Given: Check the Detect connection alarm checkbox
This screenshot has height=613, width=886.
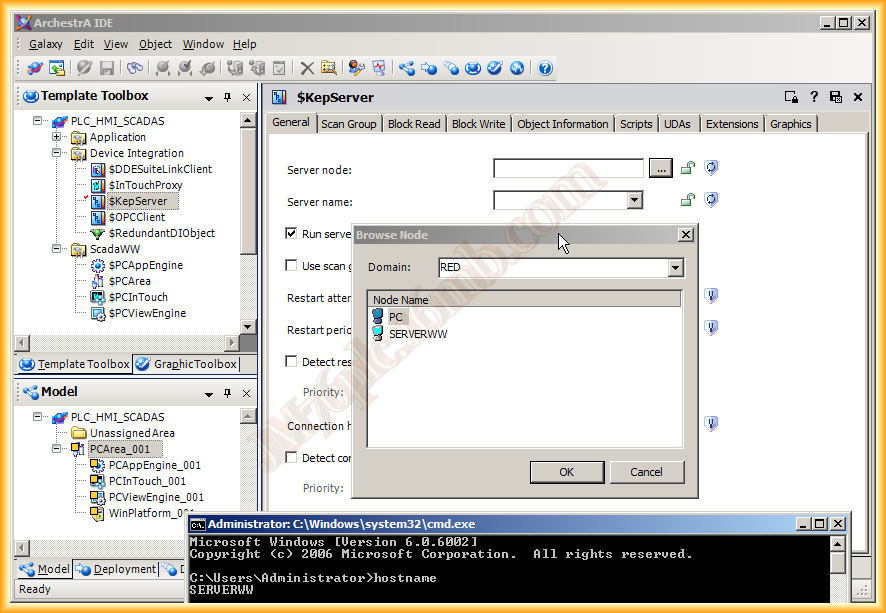Looking at the screenshot, I should [x=292, y=458].
